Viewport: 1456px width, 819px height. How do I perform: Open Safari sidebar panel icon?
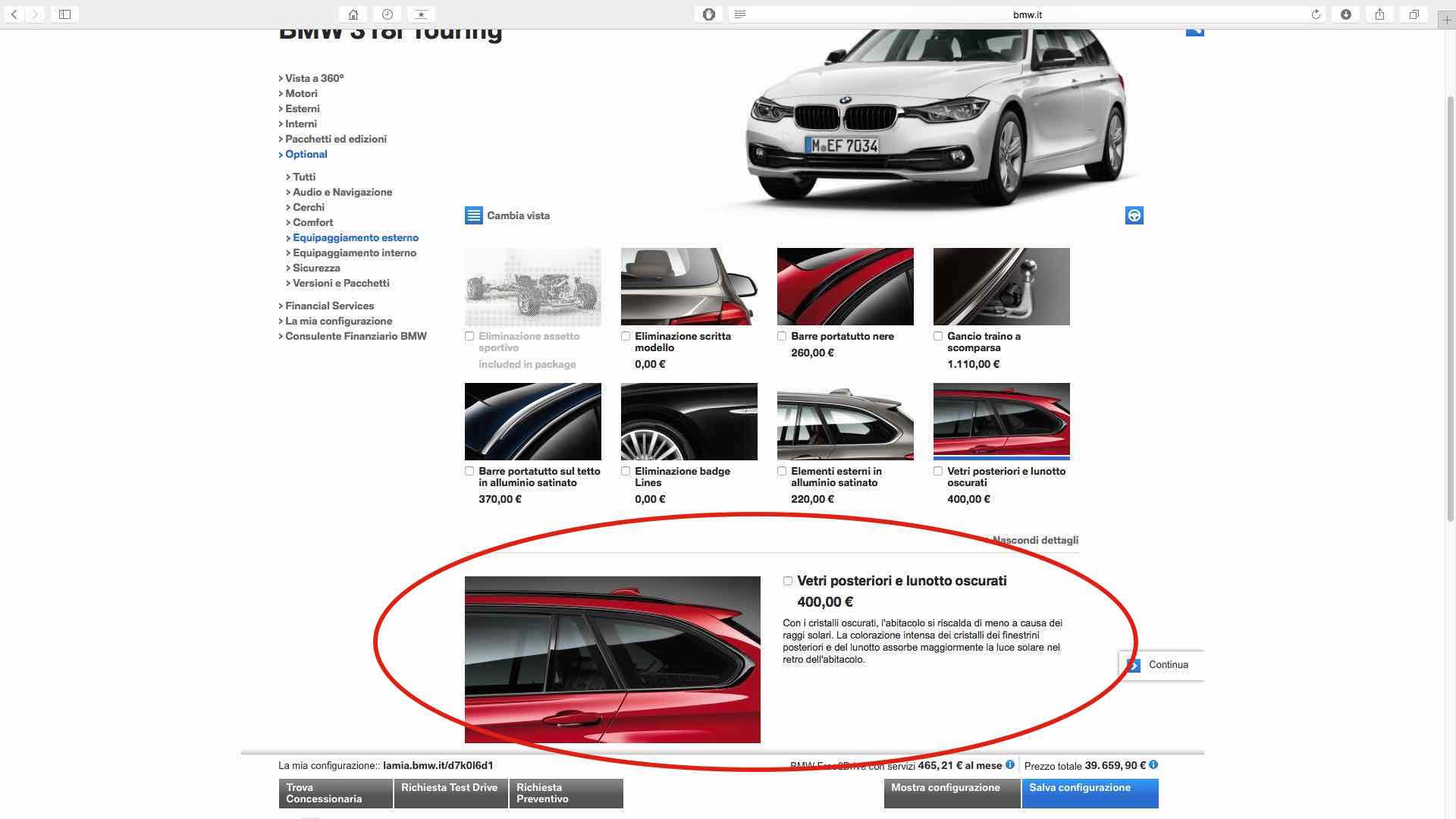[x=64, y=14]
